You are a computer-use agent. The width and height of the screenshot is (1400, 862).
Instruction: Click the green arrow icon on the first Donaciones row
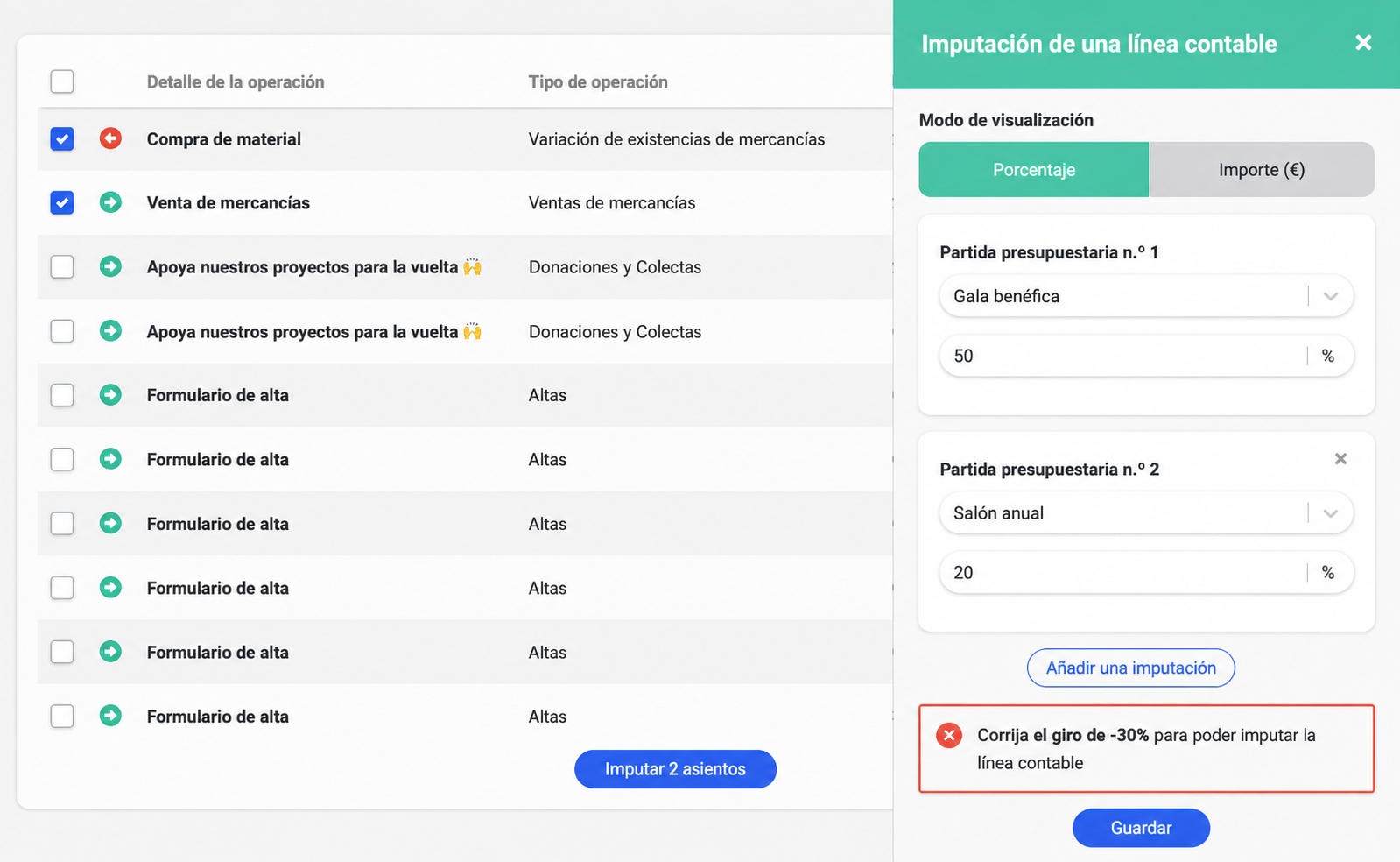110,266
